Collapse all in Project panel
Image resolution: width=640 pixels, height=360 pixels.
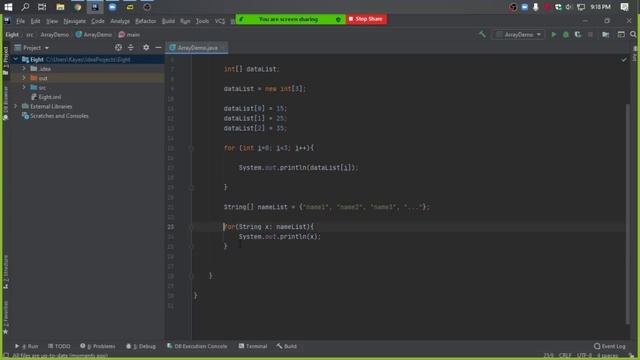(x=131, y=48)
